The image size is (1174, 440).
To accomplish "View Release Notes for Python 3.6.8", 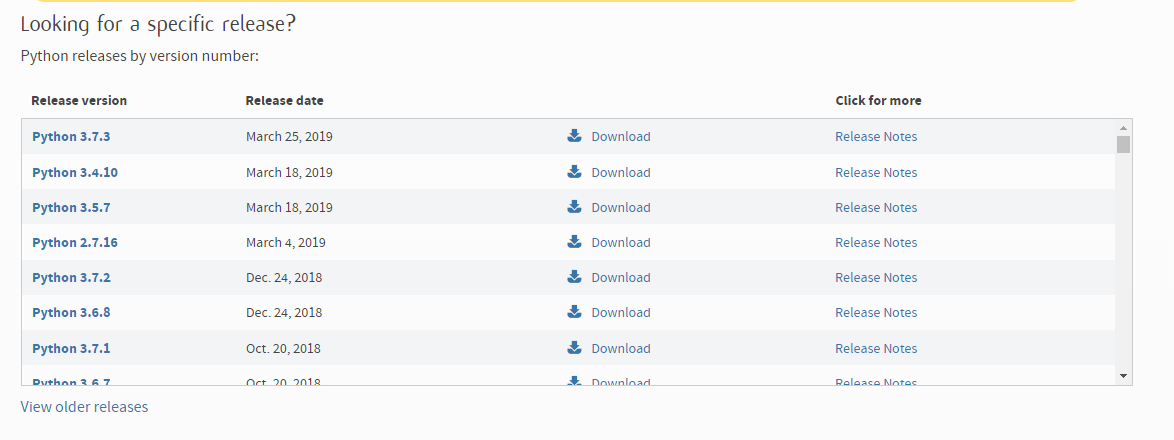I will click(876, 314).
